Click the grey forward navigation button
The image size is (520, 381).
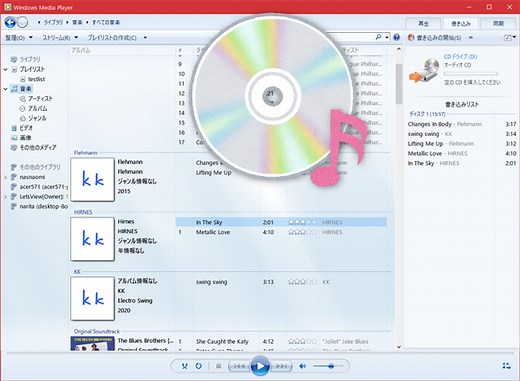point(22,22)
